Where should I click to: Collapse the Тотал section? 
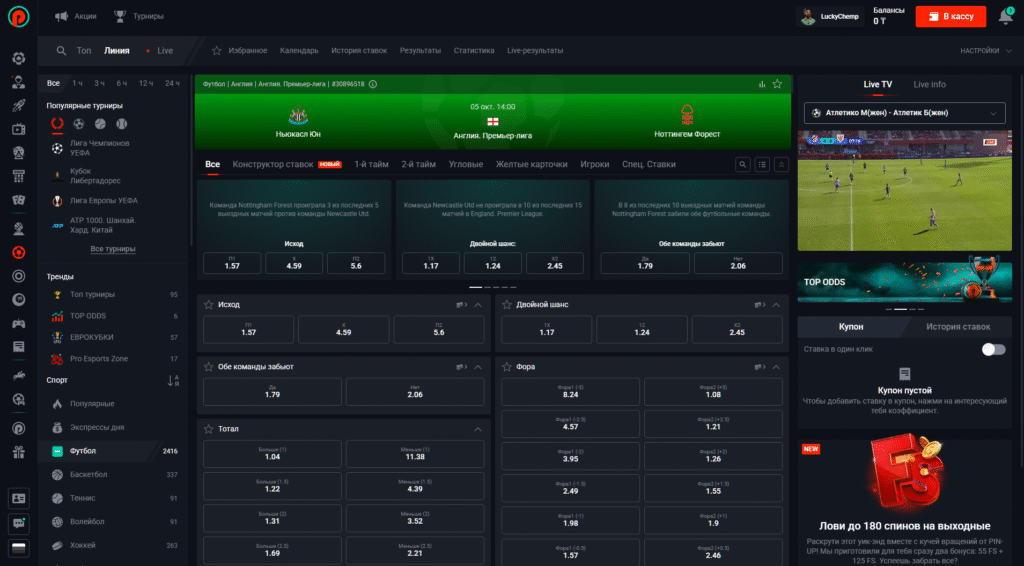click(478, 429)
